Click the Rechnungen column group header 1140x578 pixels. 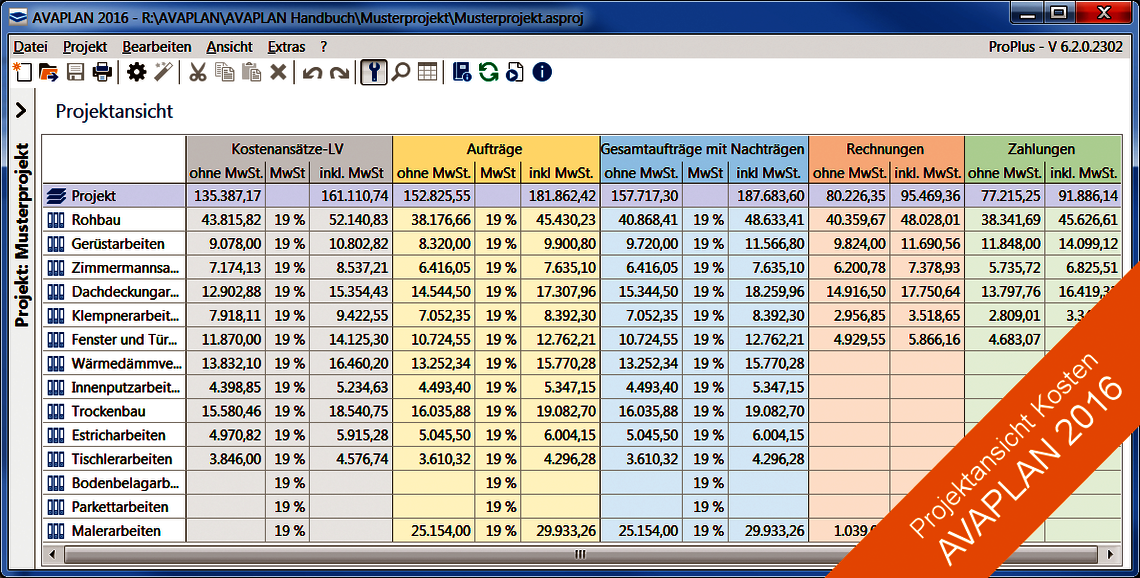coord(886,149)
